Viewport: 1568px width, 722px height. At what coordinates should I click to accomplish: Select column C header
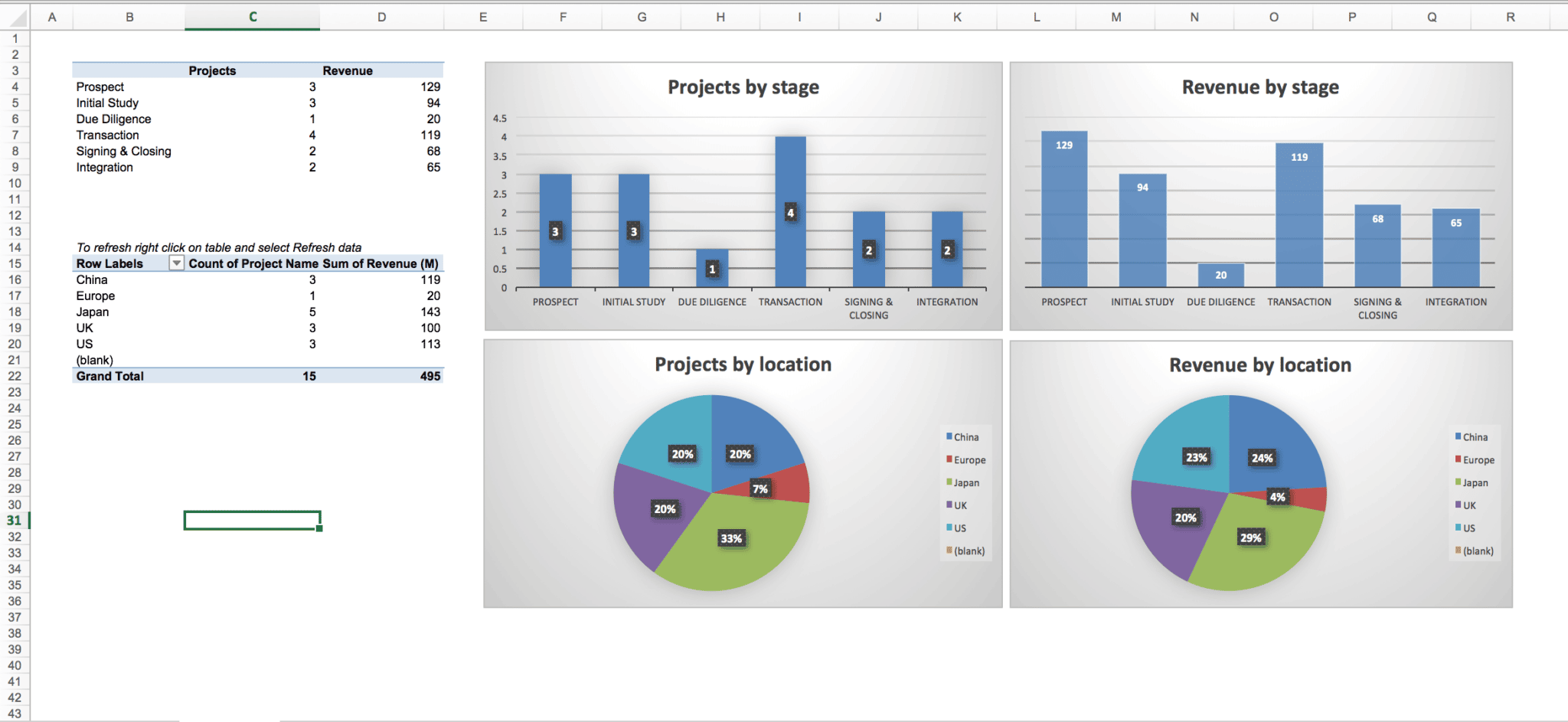252,17
